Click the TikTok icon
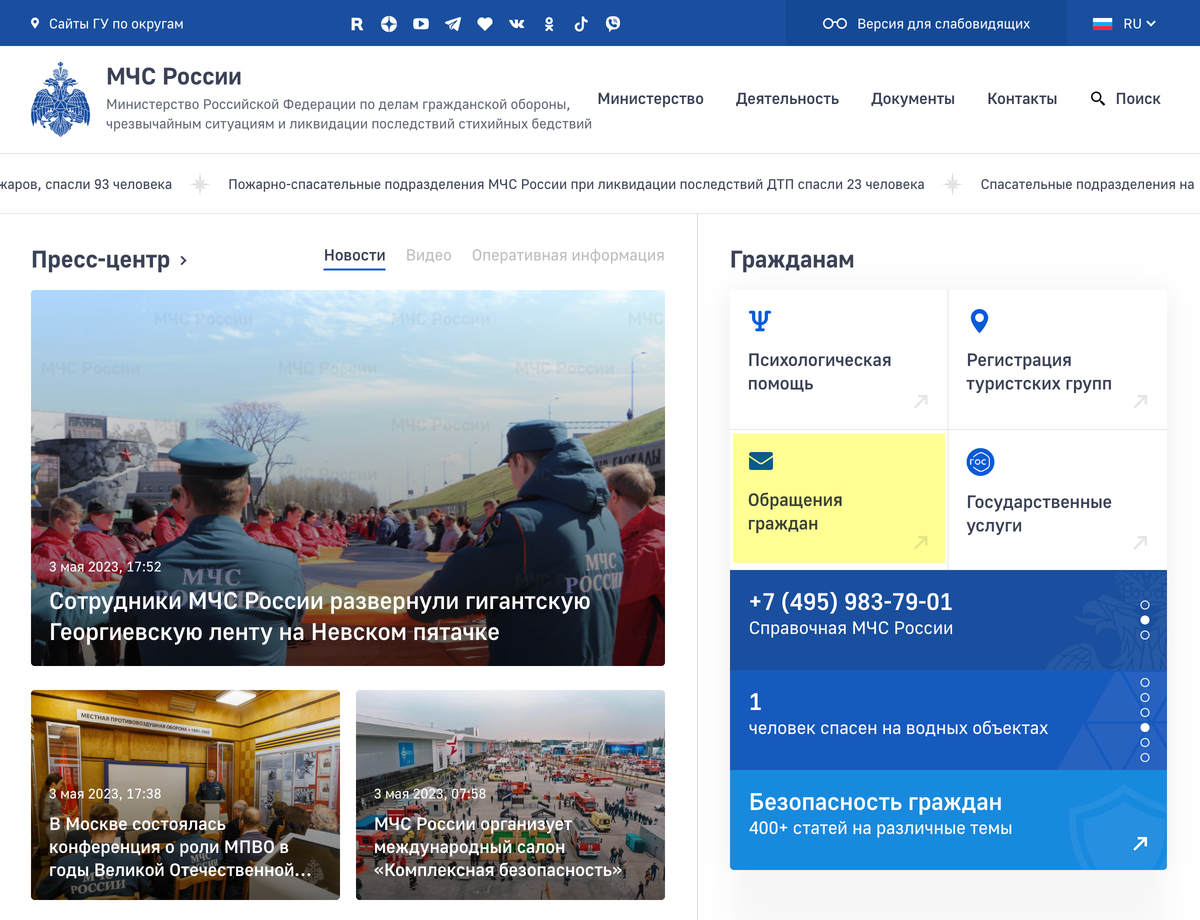 581,24
